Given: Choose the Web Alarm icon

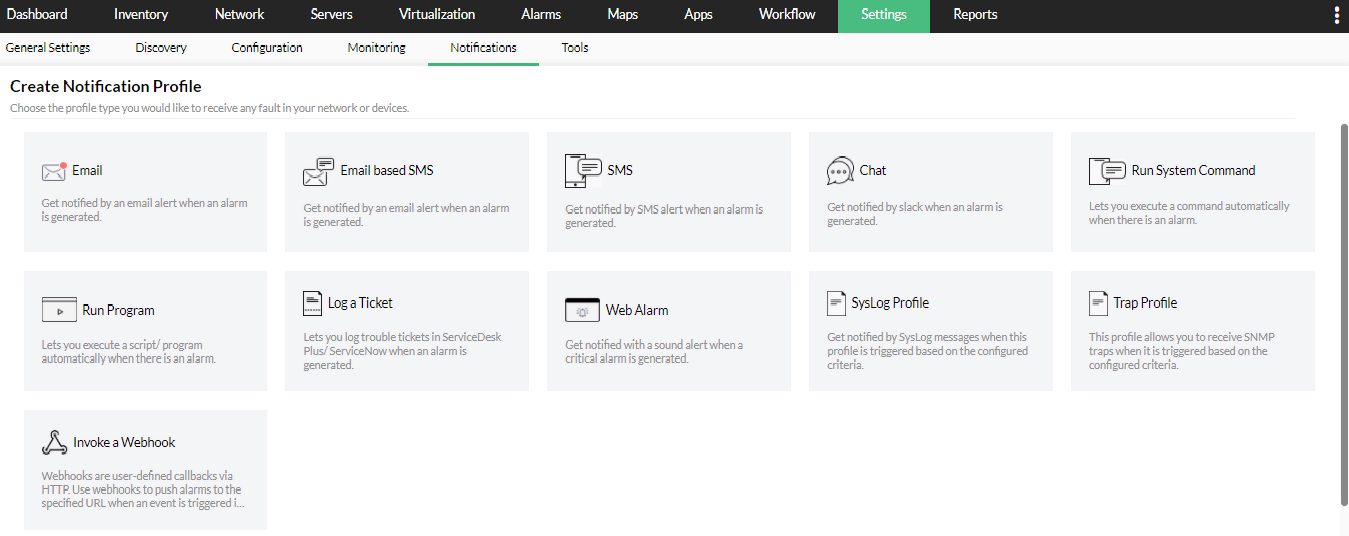Looking at the screenshot, I should coord(582,310).
